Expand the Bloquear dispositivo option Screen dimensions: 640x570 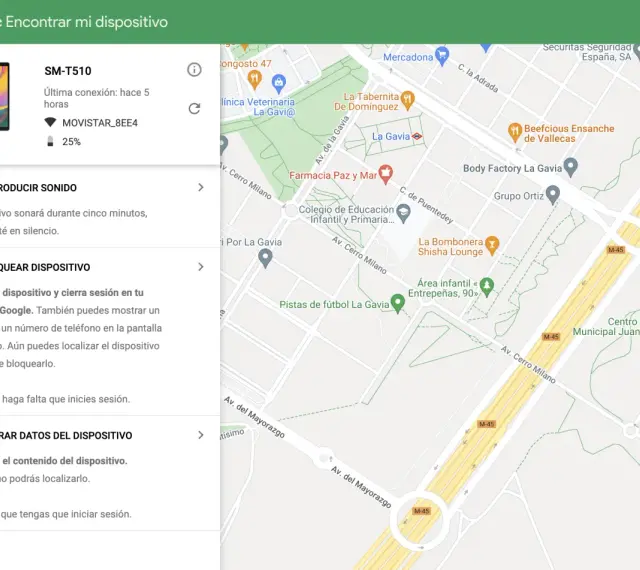tap(201, 267)
